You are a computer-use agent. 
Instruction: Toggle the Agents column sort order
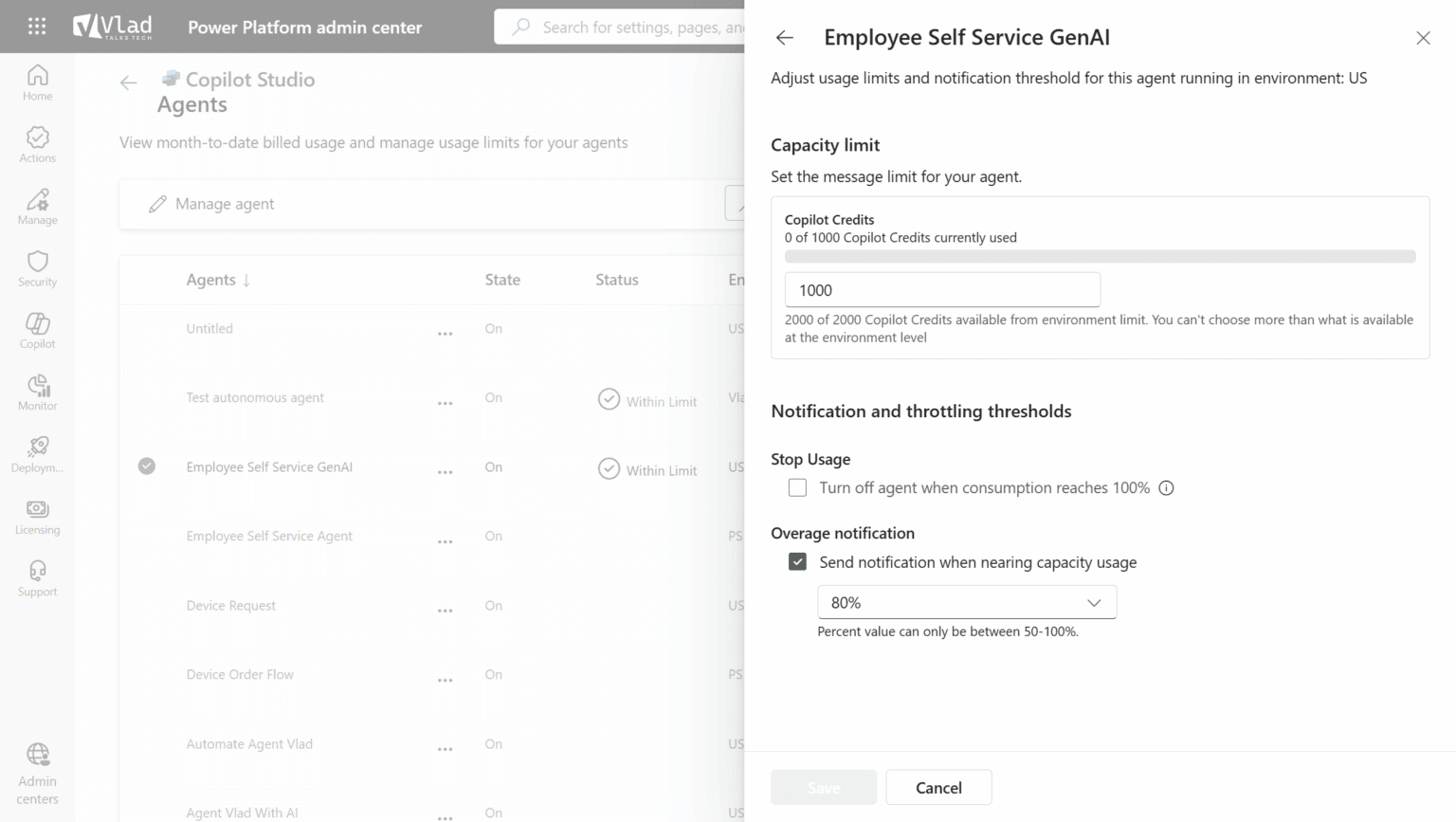pyautogui.click(x=218, y=279)
